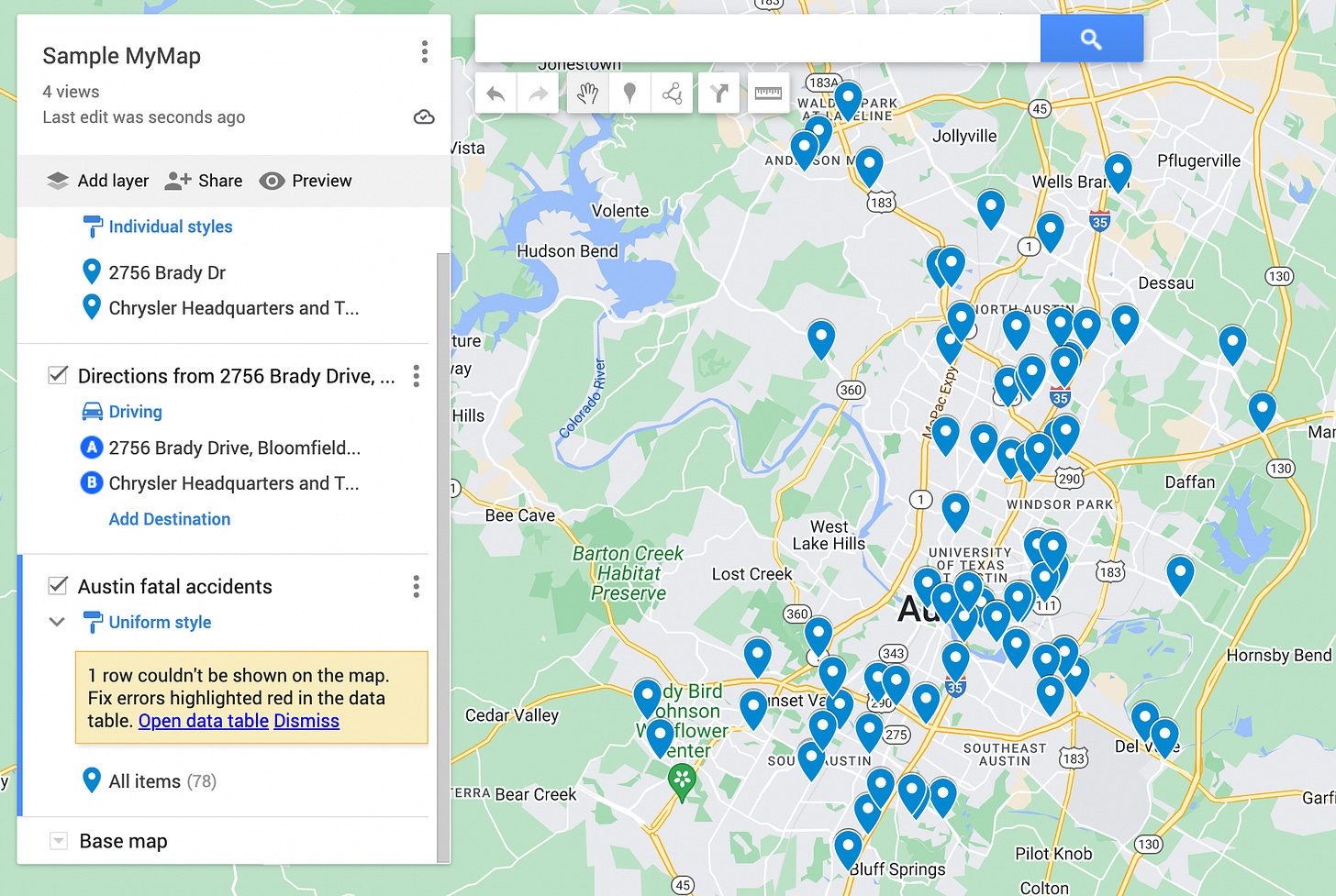Click the B waypoint marker icon
This screenshot has width=1336, height=896.
coord(92,482)
